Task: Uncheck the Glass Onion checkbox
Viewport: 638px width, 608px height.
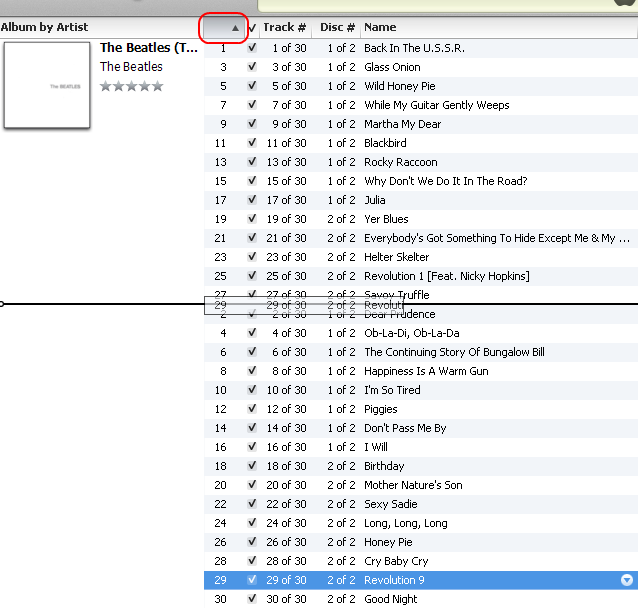Action: 252,66
